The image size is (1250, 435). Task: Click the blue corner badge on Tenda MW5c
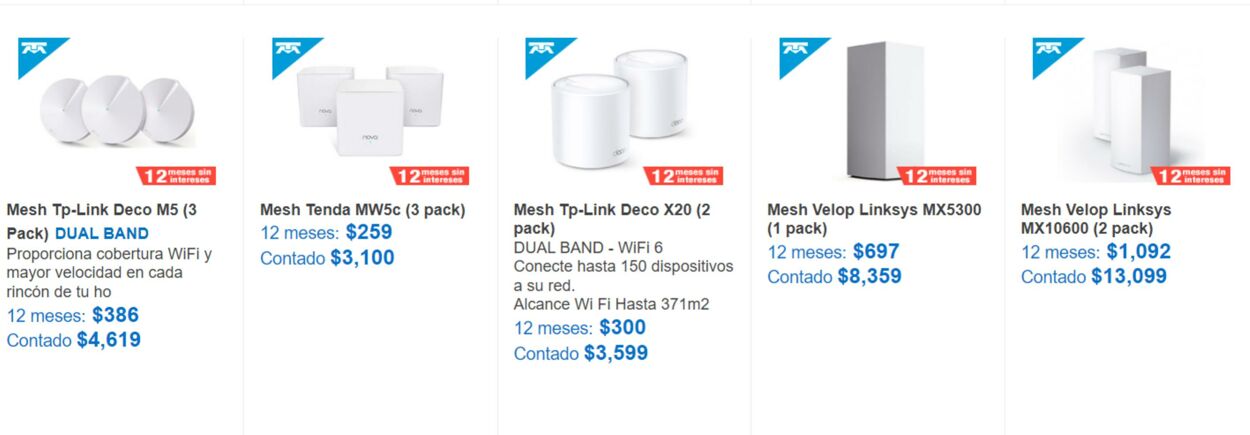click(x=291, y=52)
